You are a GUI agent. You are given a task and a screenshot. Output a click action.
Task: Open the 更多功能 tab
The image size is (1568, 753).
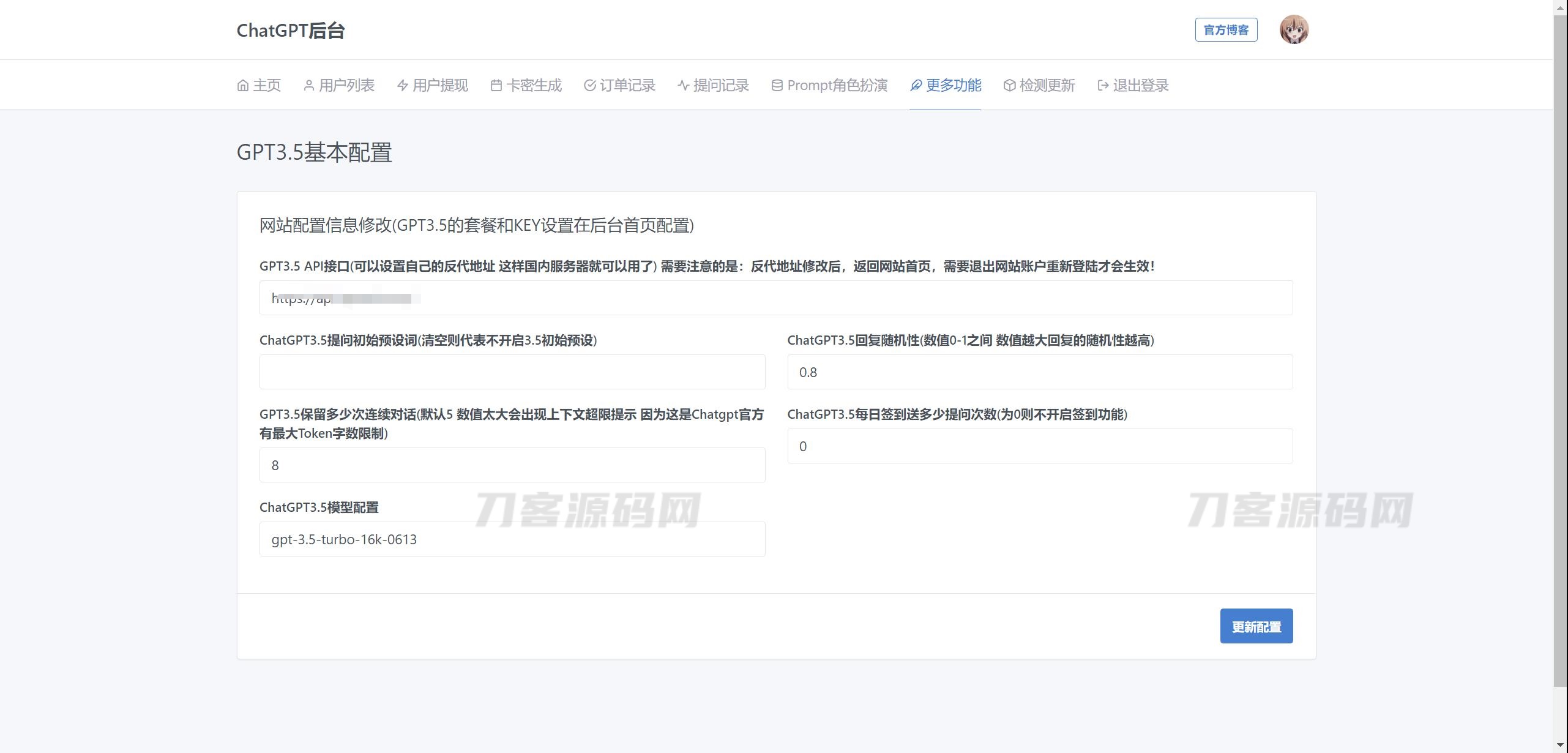953,86
